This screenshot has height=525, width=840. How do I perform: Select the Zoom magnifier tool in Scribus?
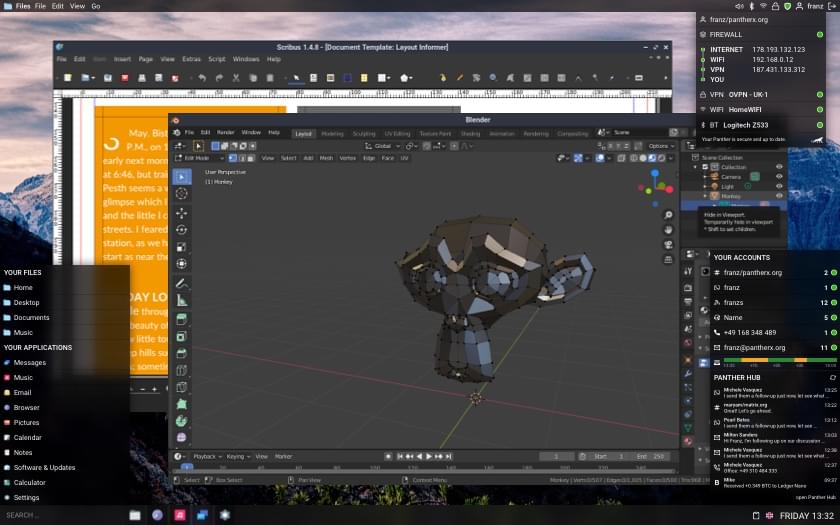tap(493, 78)
